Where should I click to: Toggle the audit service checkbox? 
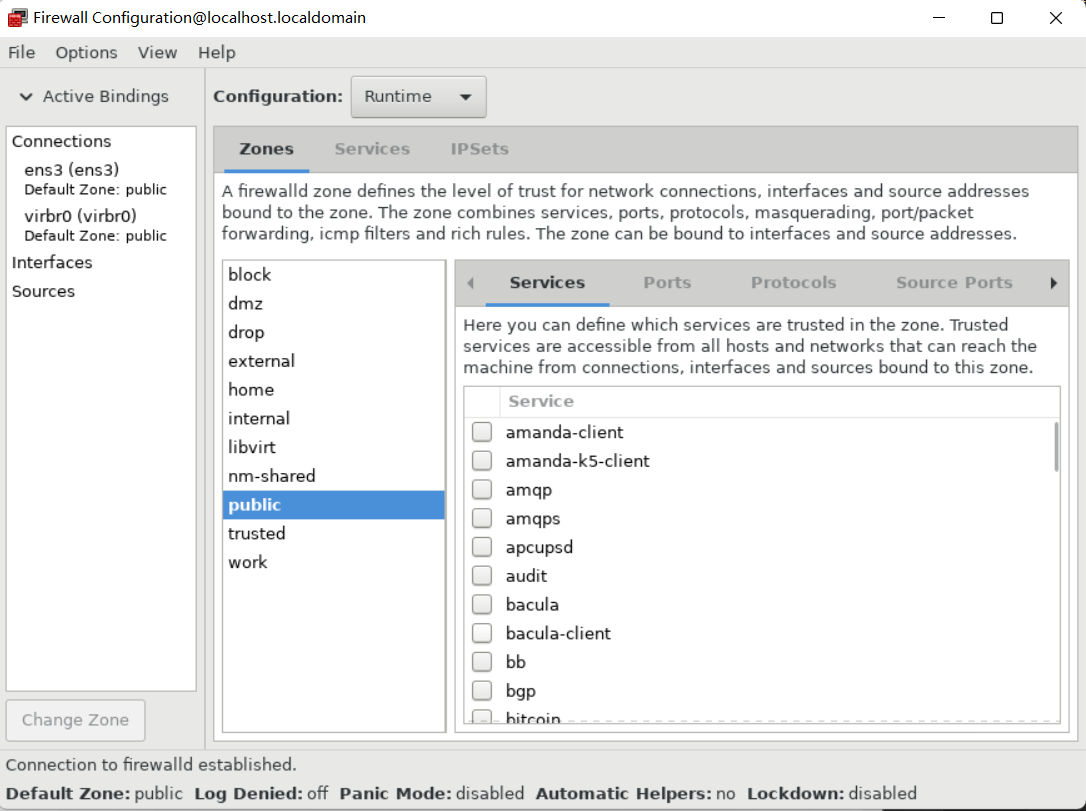[x=482, y=576]
